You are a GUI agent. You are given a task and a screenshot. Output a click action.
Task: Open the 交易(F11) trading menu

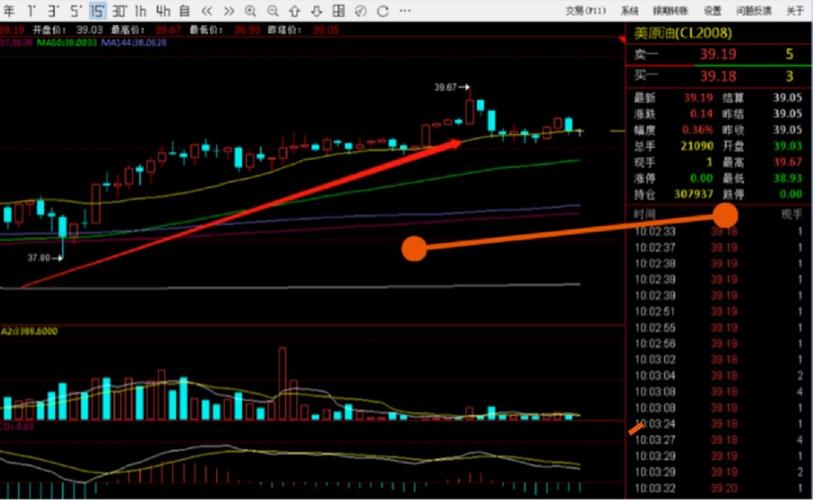point(585,11)
